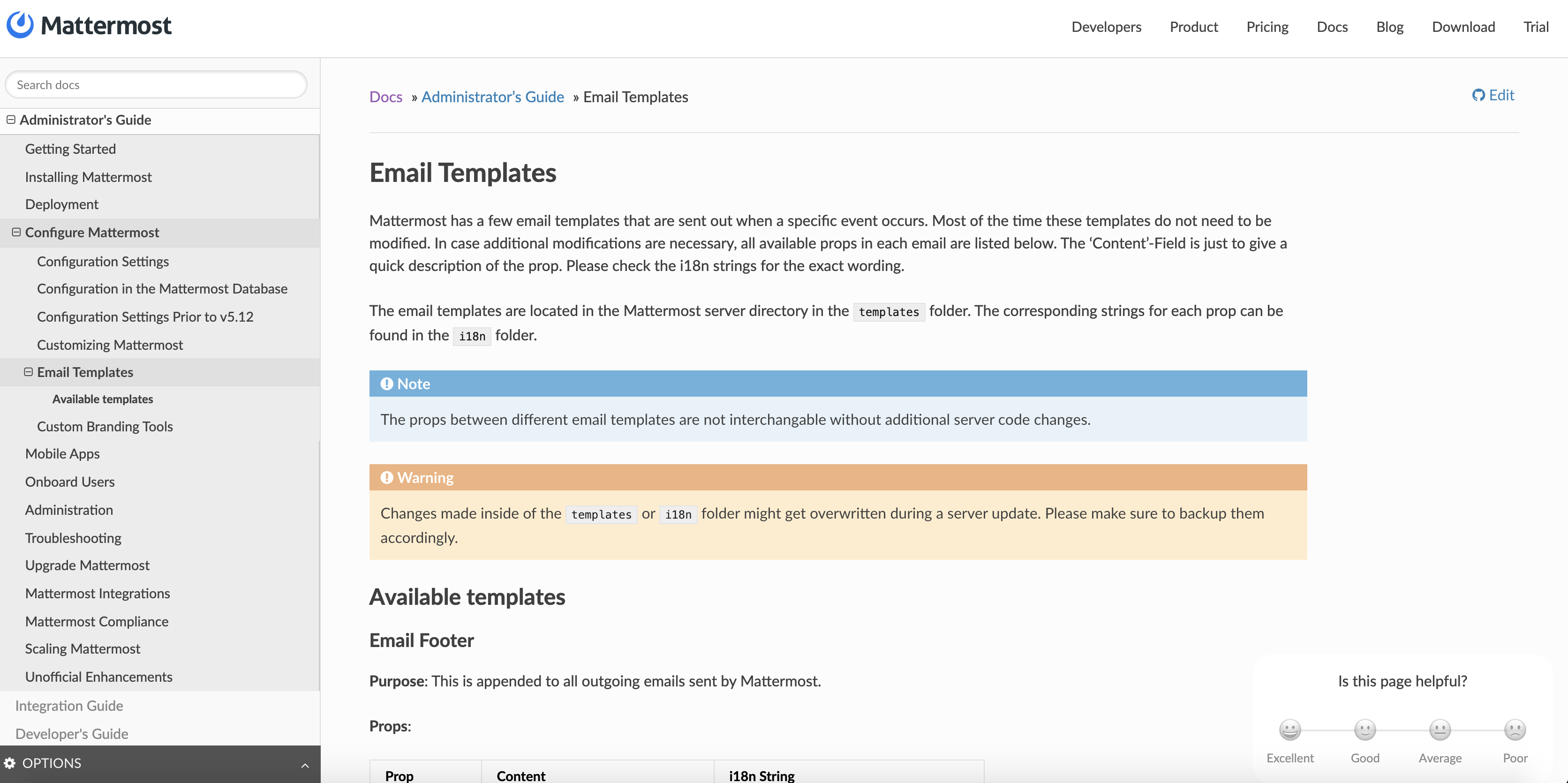The height and width of the screenshot is (783, 1568).
Task: Follow the Administrator's Guide breadcrumb link
Action: pyautogui.click(x=492, y=97)
